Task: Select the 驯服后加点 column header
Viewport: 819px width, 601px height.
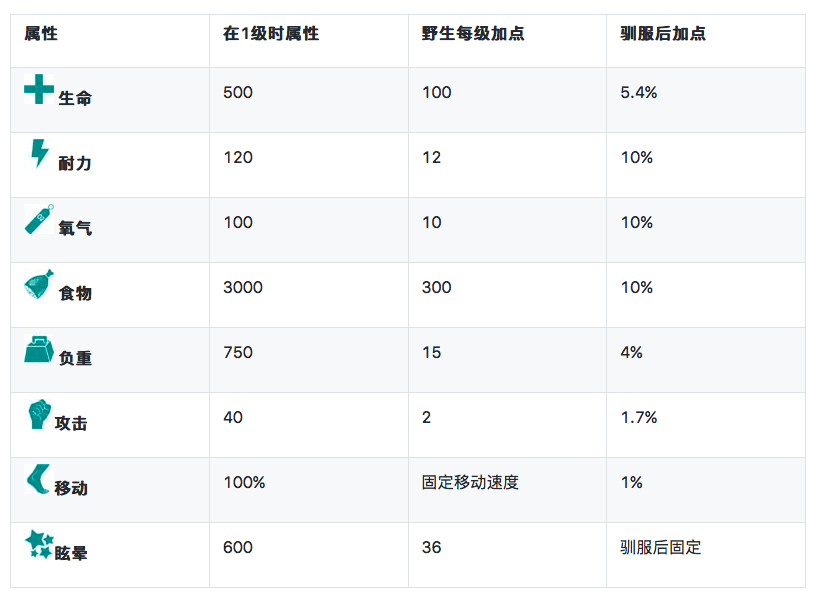Action: 663,34
